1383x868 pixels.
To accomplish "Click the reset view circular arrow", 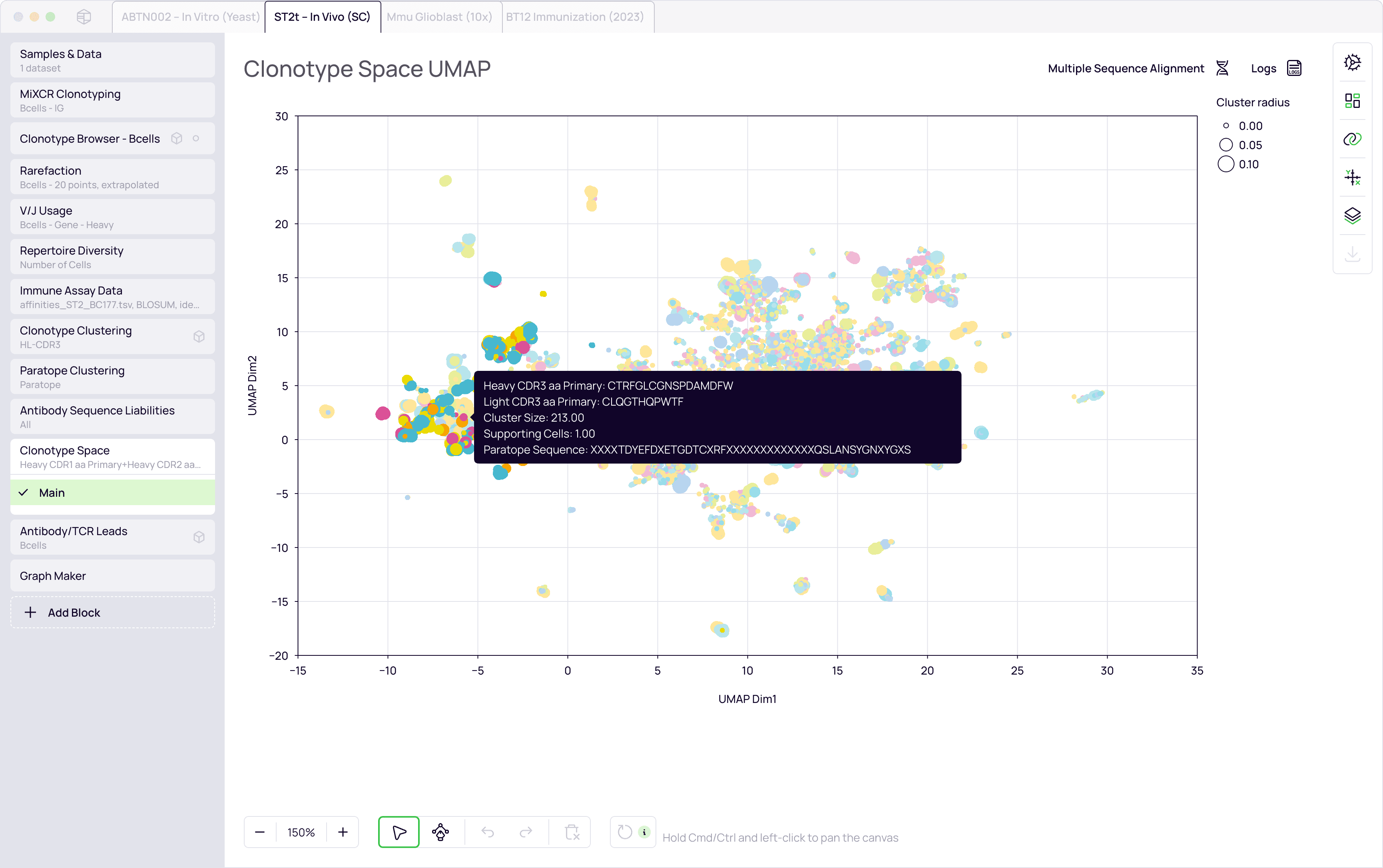I will [x=625, y=832].
